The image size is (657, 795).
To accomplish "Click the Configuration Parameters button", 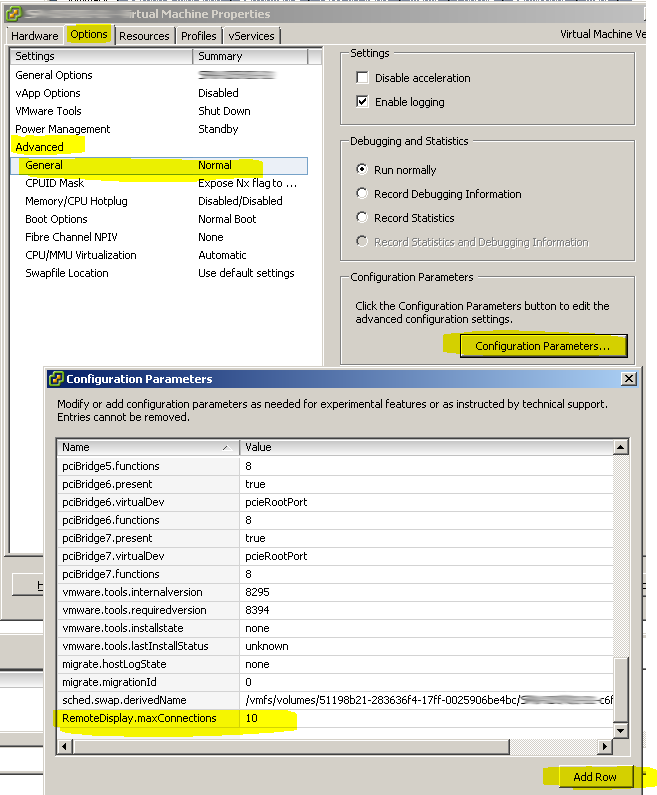I will pos(543,346).
